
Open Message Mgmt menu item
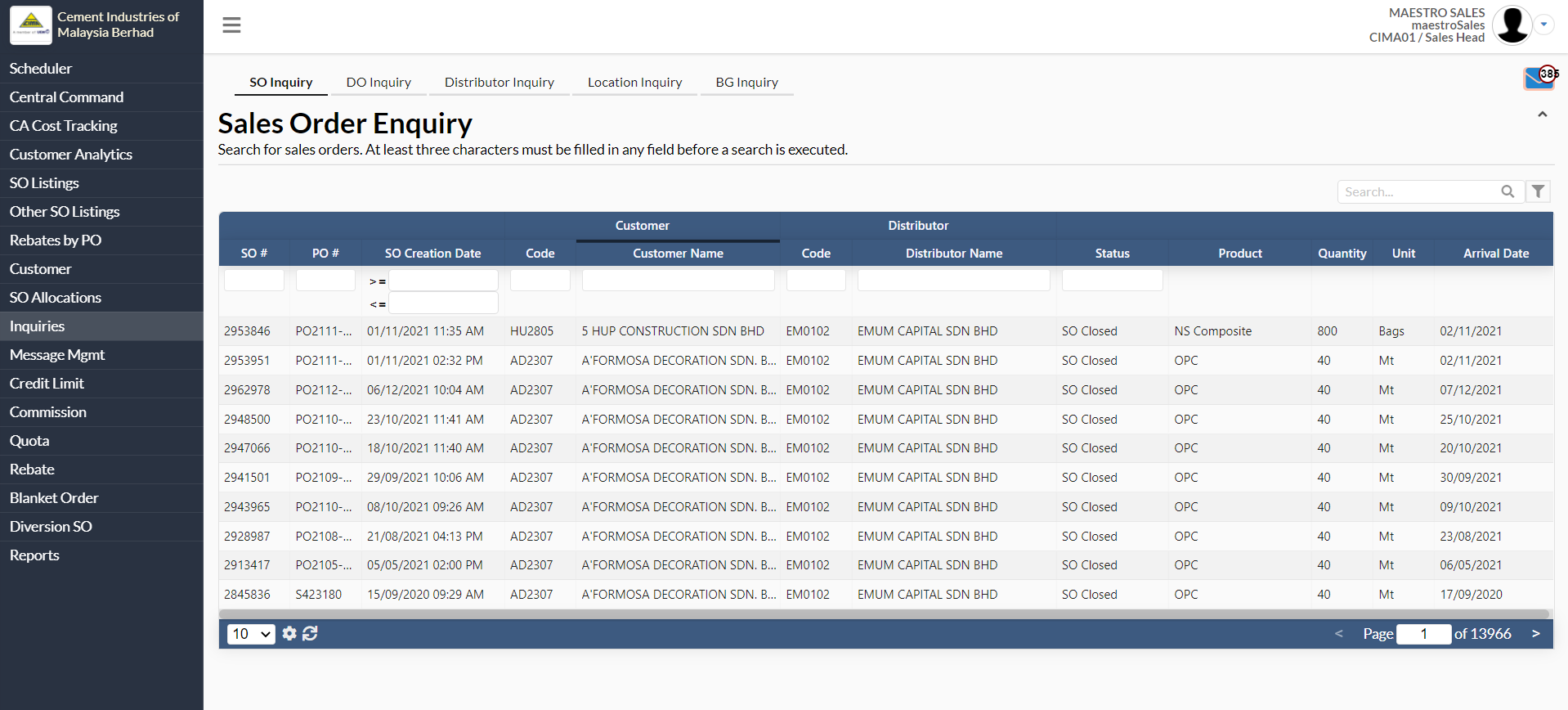click(x=101, y=355)
